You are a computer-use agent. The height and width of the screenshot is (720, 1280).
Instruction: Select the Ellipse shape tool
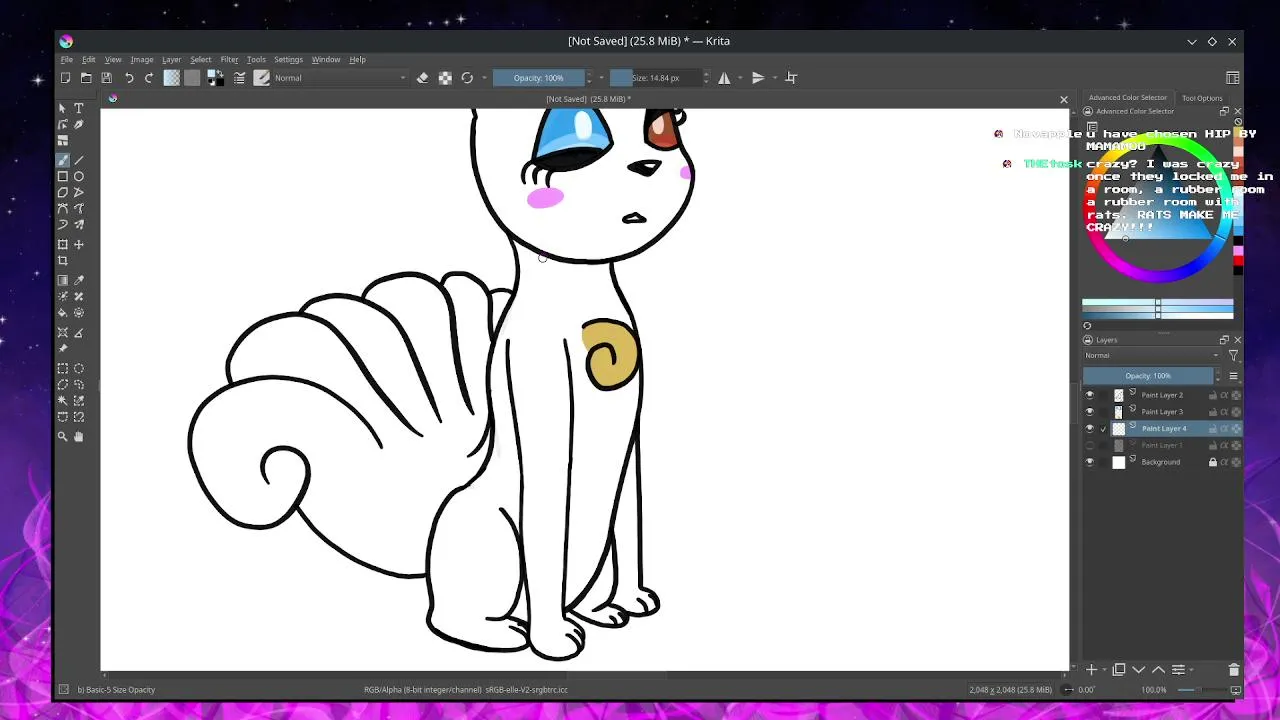(x=79, y=176)
